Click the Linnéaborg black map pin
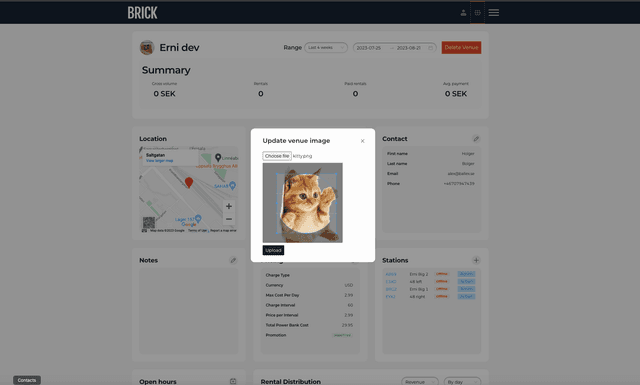 (218, 158)
